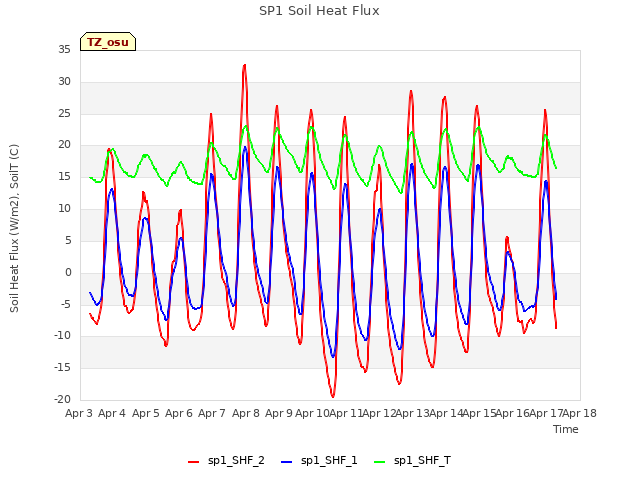The width and height of the screenshot is (640, 480).
Task: Click the Apr 9 x-axis tick label
Action: coord(279,413)
